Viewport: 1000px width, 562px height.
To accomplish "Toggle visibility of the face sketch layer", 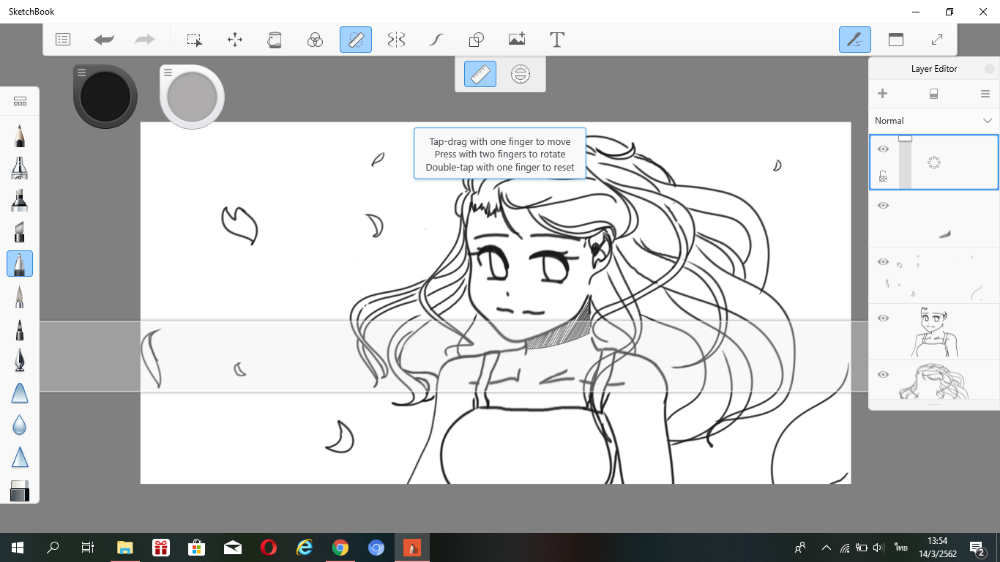I will [883, 318].
